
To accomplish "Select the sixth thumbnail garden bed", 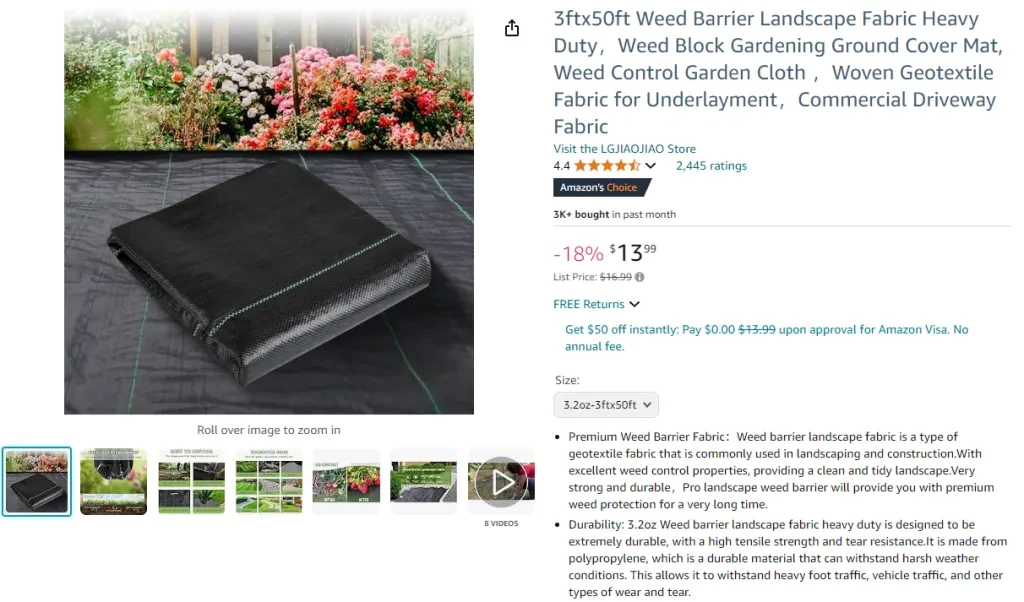I will click(x=424, y=482).
